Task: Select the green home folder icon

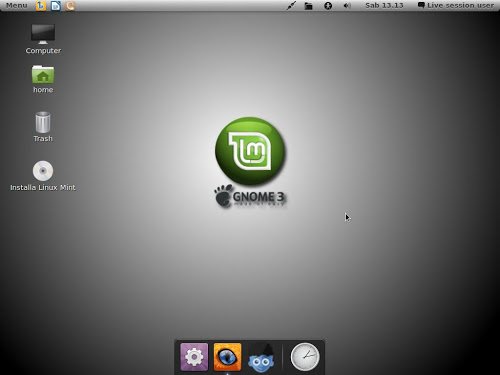Action: tap(43, 79)
